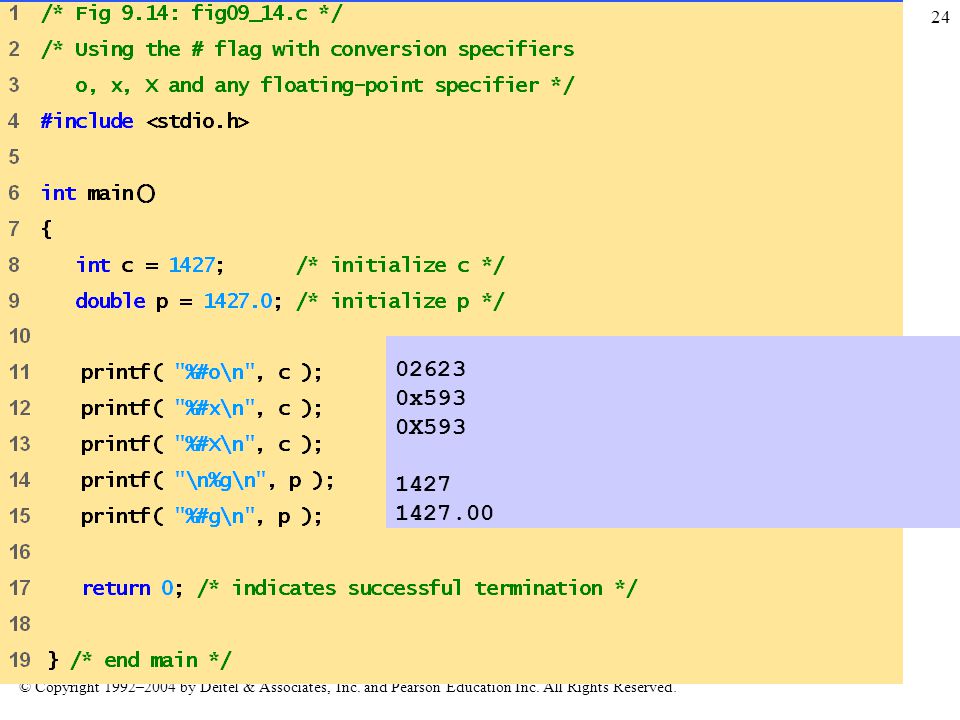Select the stdio.h header text
This screenshot has width=960, height=720.
point(198,121)
